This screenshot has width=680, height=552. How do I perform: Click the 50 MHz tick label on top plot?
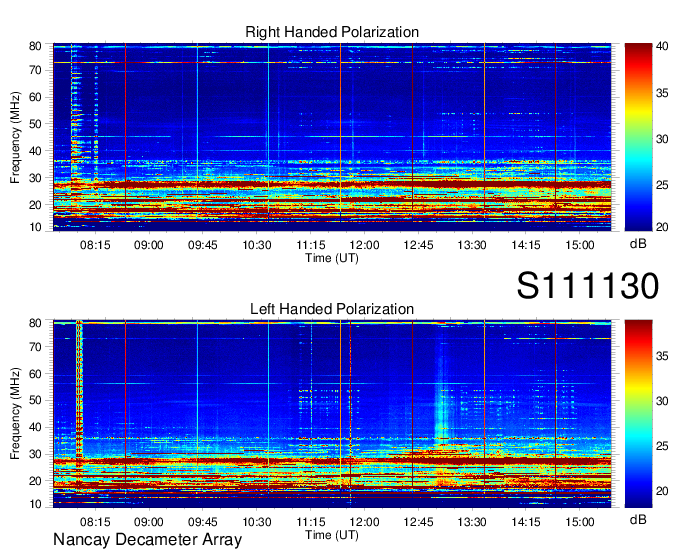35,124
